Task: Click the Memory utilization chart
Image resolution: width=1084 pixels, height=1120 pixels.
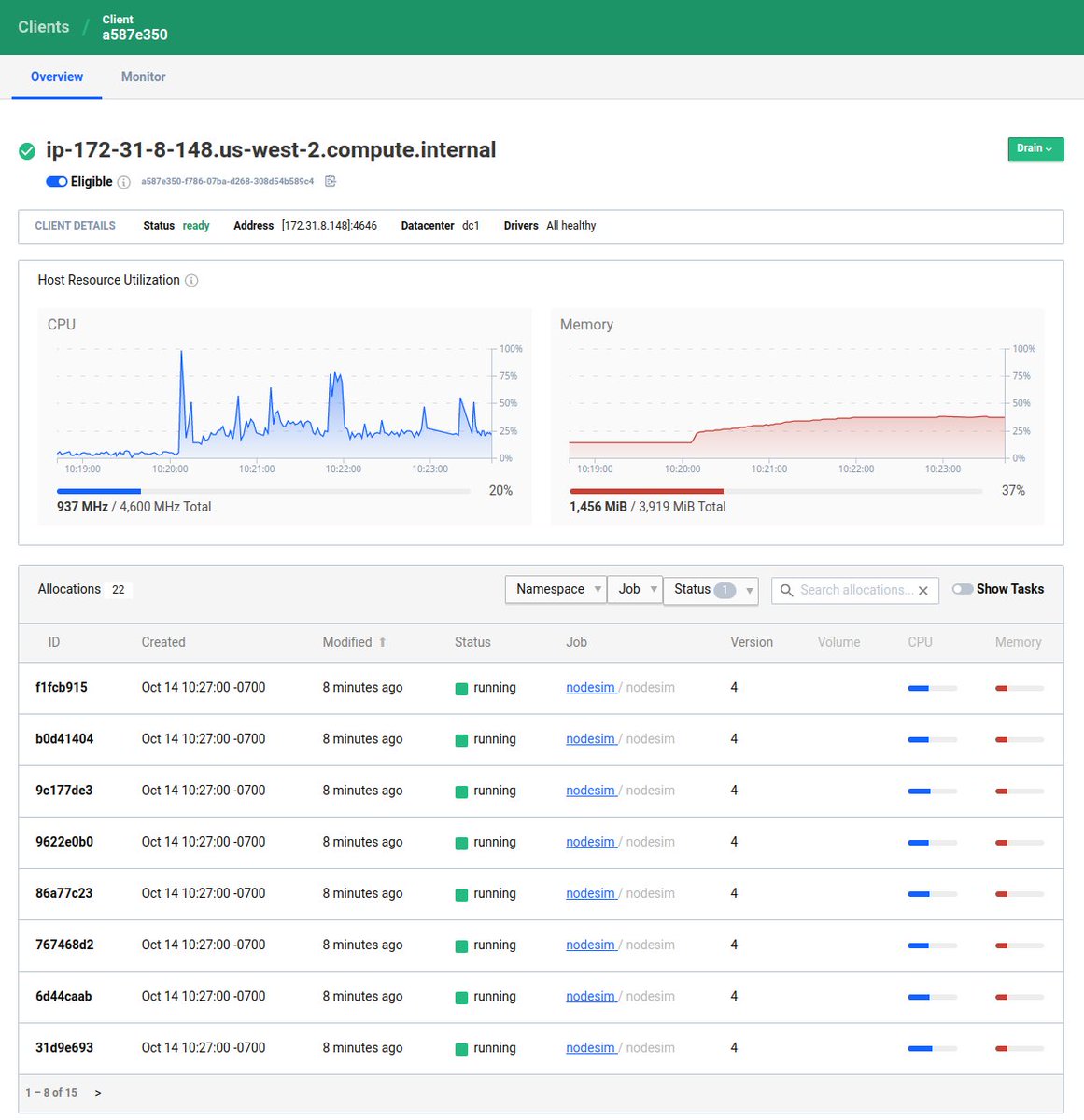Action: [x=787, y=403]
